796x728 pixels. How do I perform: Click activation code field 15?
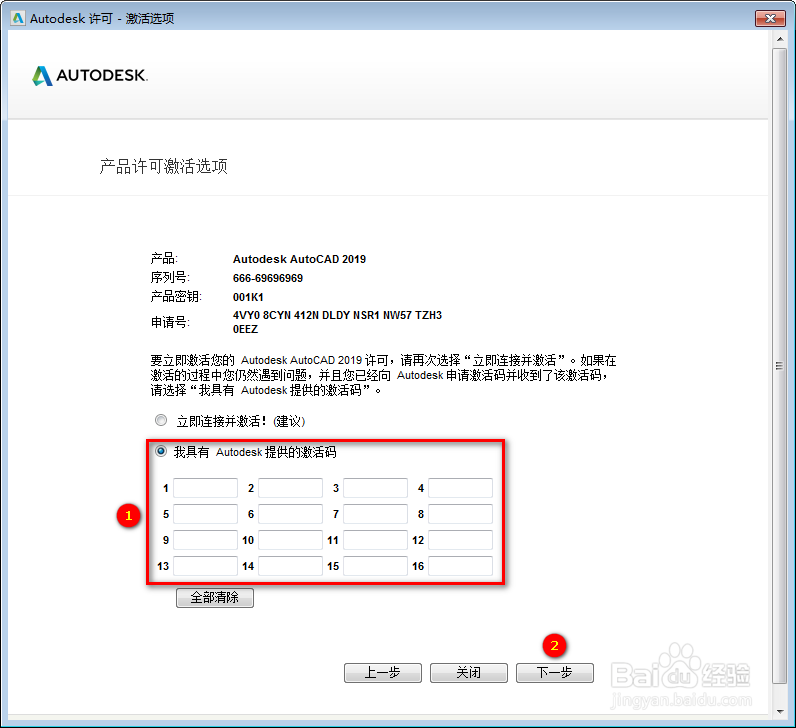375,566
